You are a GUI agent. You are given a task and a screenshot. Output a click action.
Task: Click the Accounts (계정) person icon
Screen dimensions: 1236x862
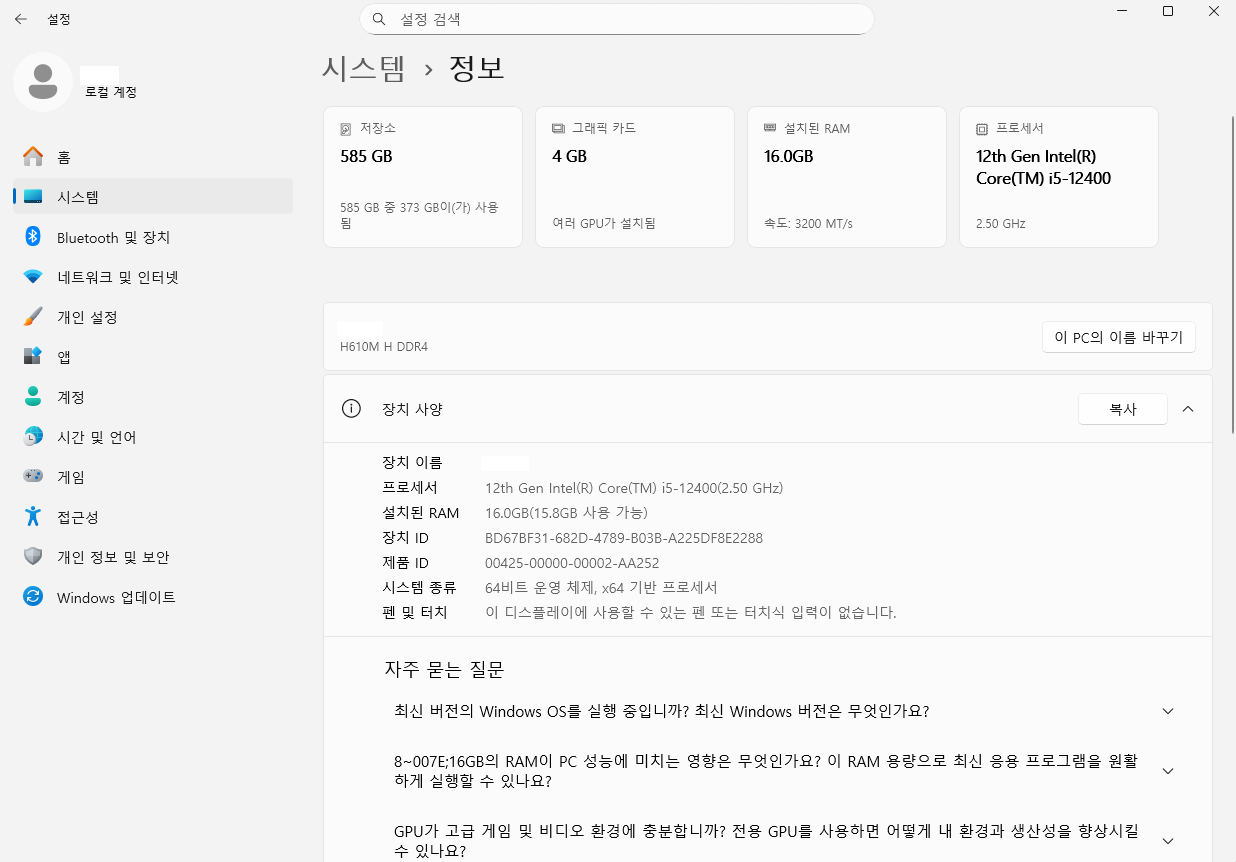(33, 397)
